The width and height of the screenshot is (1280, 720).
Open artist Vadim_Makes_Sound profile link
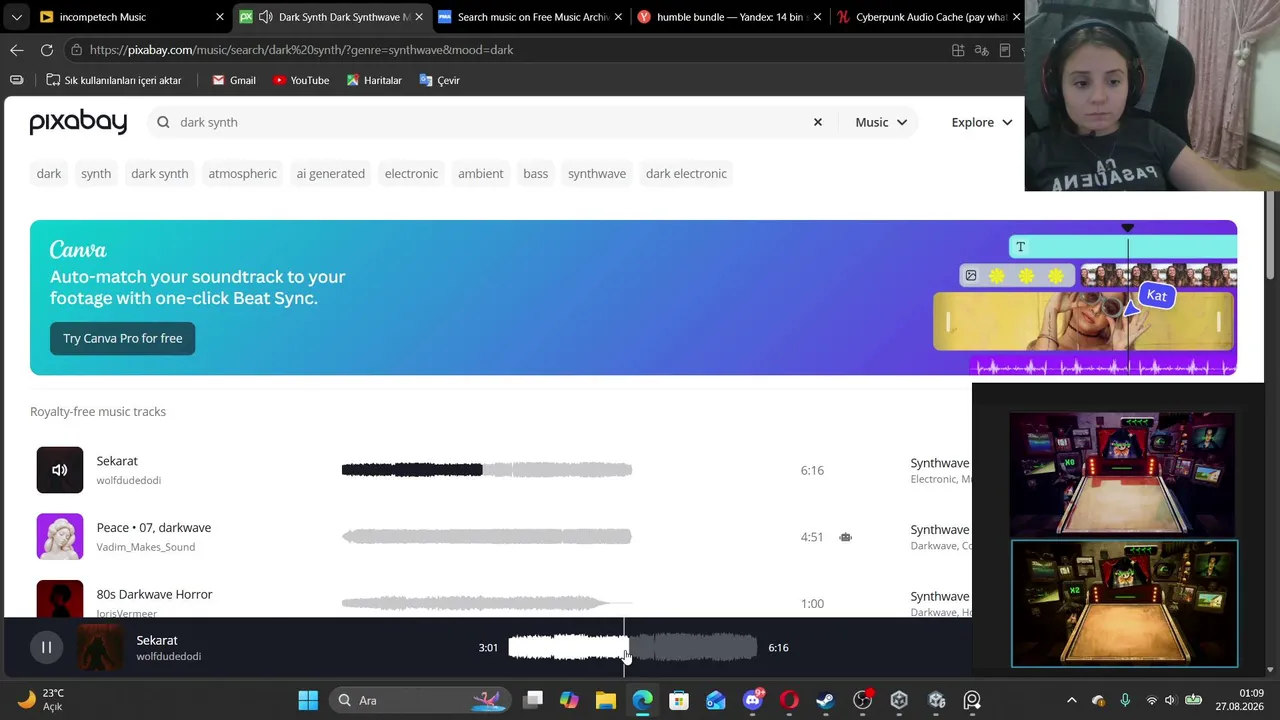click(146, 547)
